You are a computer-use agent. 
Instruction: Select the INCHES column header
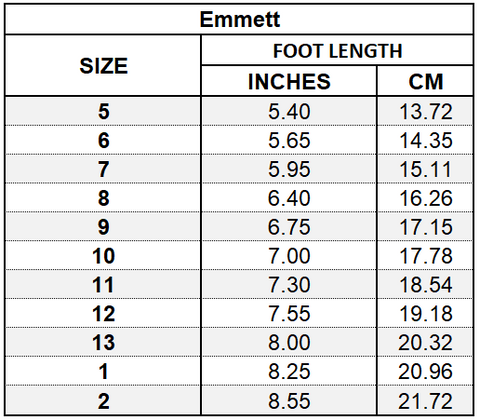click(x=289, y=81)
